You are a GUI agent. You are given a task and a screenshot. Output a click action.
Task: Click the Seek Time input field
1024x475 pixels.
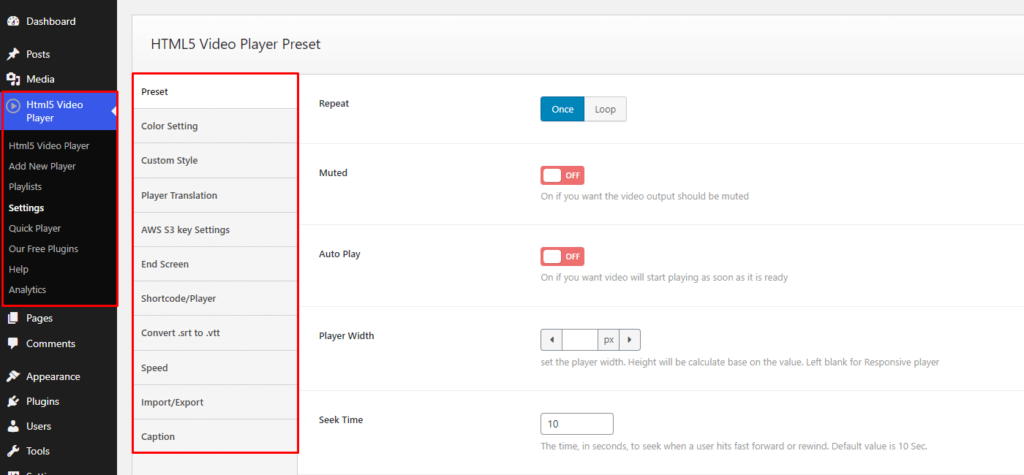[577, 423]
